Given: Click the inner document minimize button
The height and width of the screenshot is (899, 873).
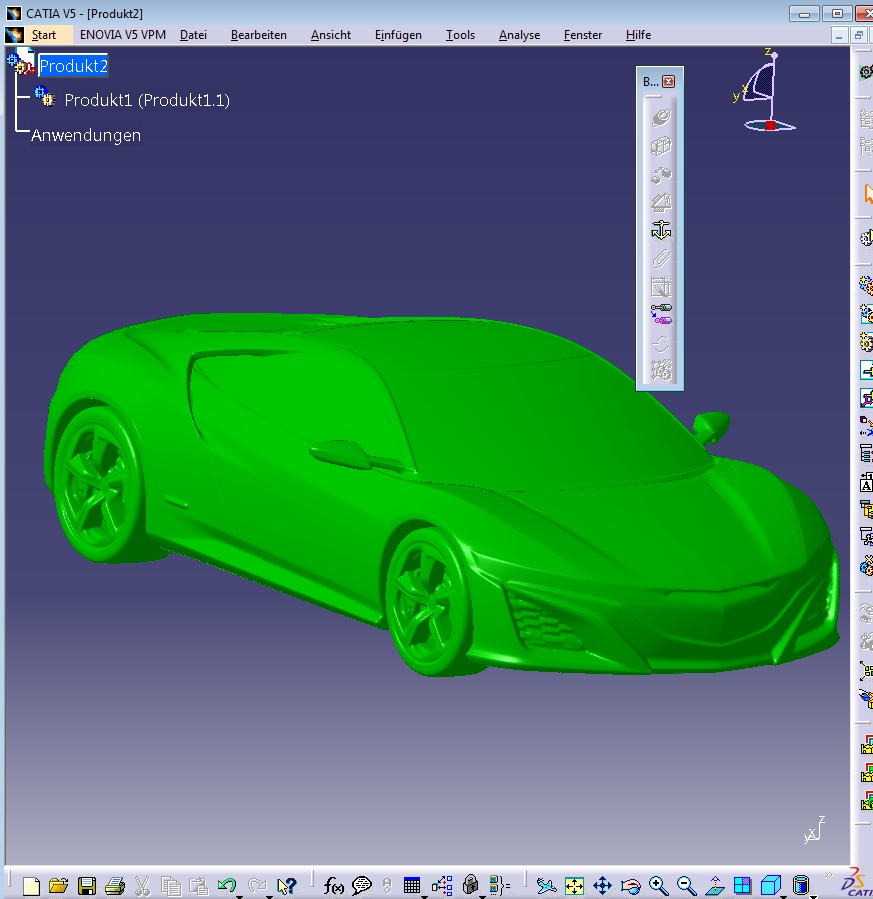Looking at the screenshot, I should click(x=839, y=36).
